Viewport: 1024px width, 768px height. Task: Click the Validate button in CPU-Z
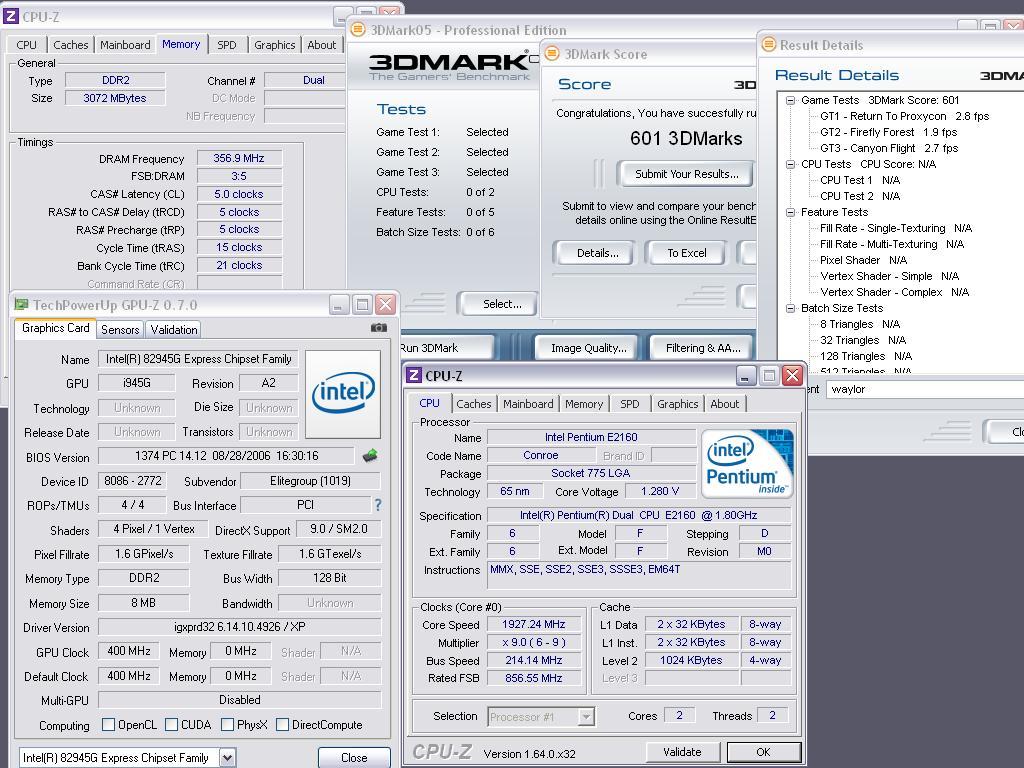(x=682, y=752)
